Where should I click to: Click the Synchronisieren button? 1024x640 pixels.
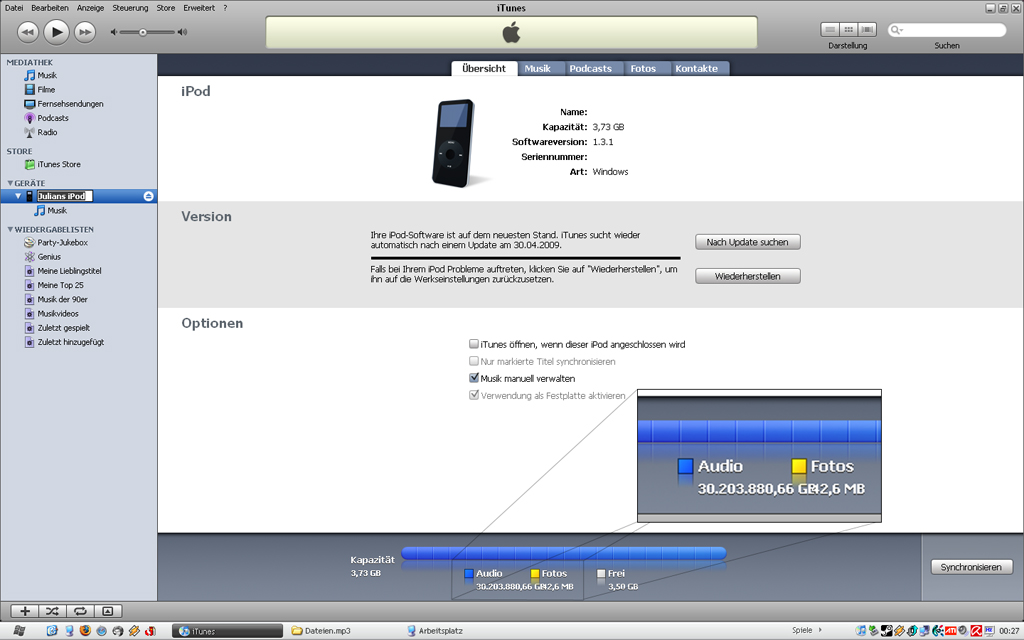[971, 567]
